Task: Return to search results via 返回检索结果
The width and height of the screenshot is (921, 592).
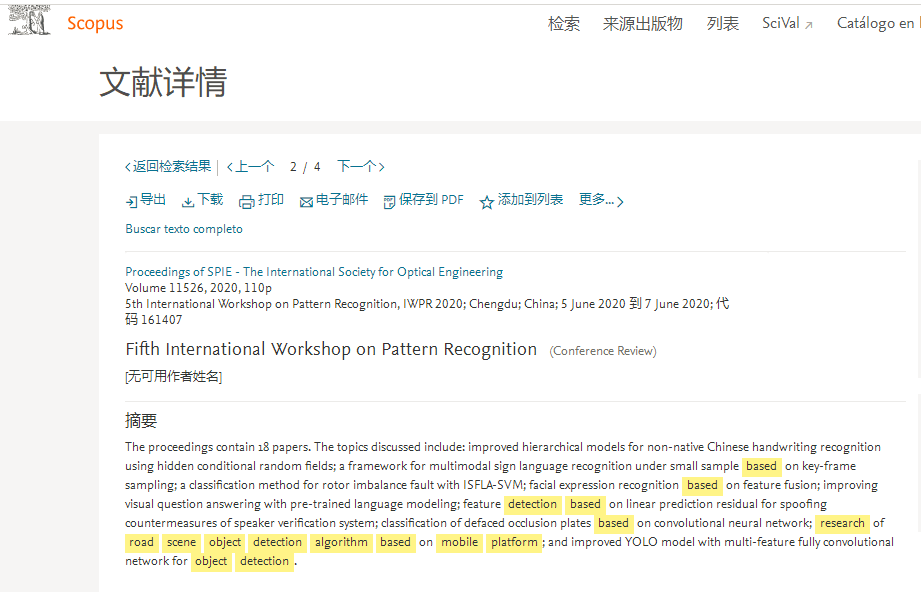Action: (168, 167)
